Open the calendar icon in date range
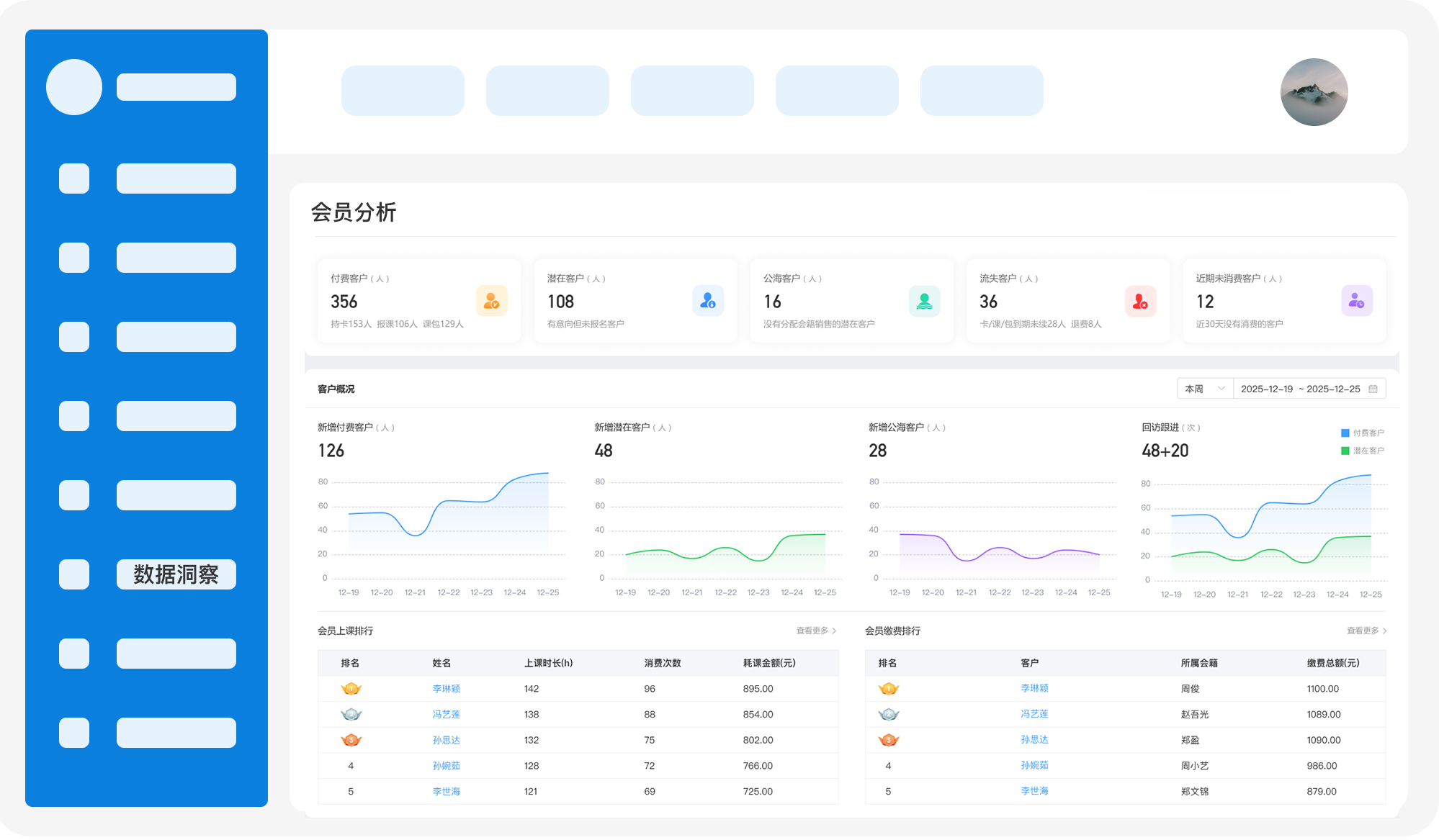 click(x=1373, y=389)
